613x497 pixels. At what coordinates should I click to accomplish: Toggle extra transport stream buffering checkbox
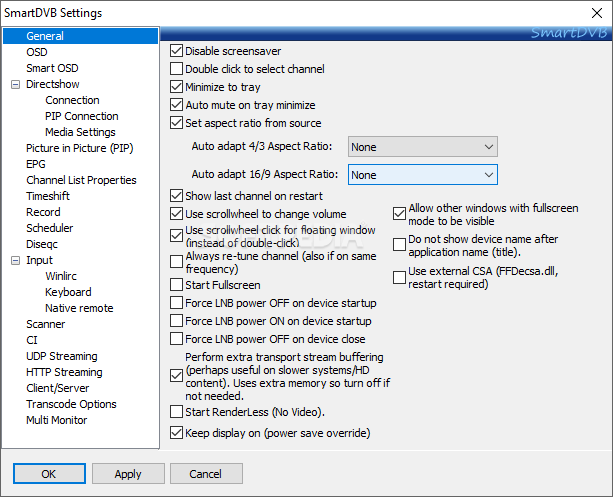176,376
